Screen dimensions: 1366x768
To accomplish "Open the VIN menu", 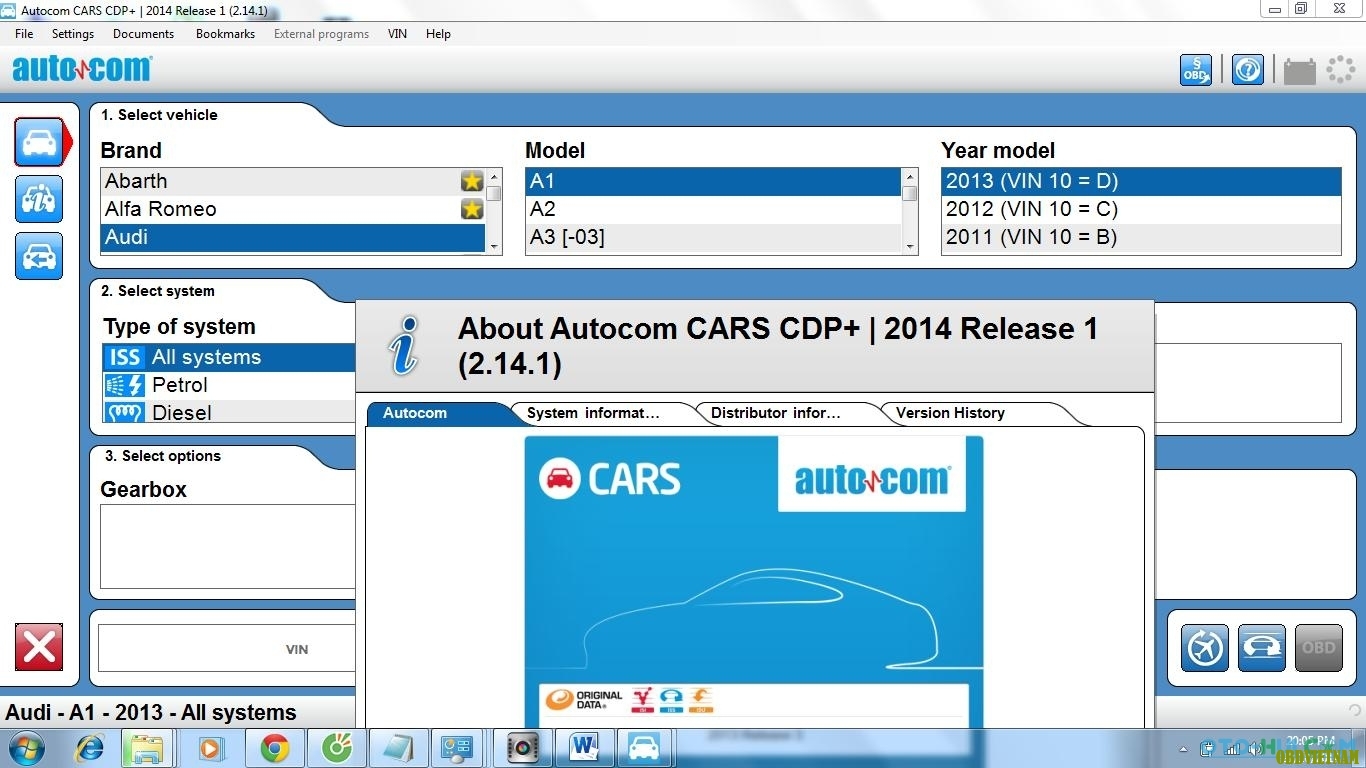I will pos(397,33).
